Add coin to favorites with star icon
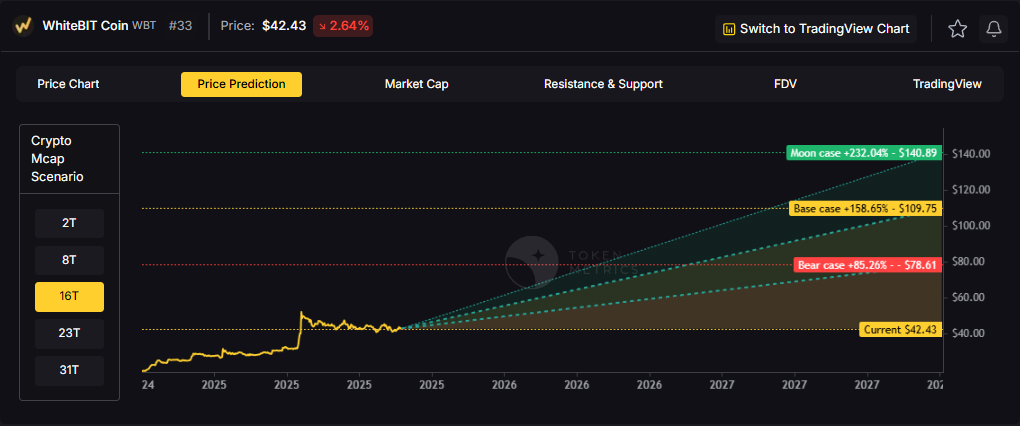 point(957,29)
